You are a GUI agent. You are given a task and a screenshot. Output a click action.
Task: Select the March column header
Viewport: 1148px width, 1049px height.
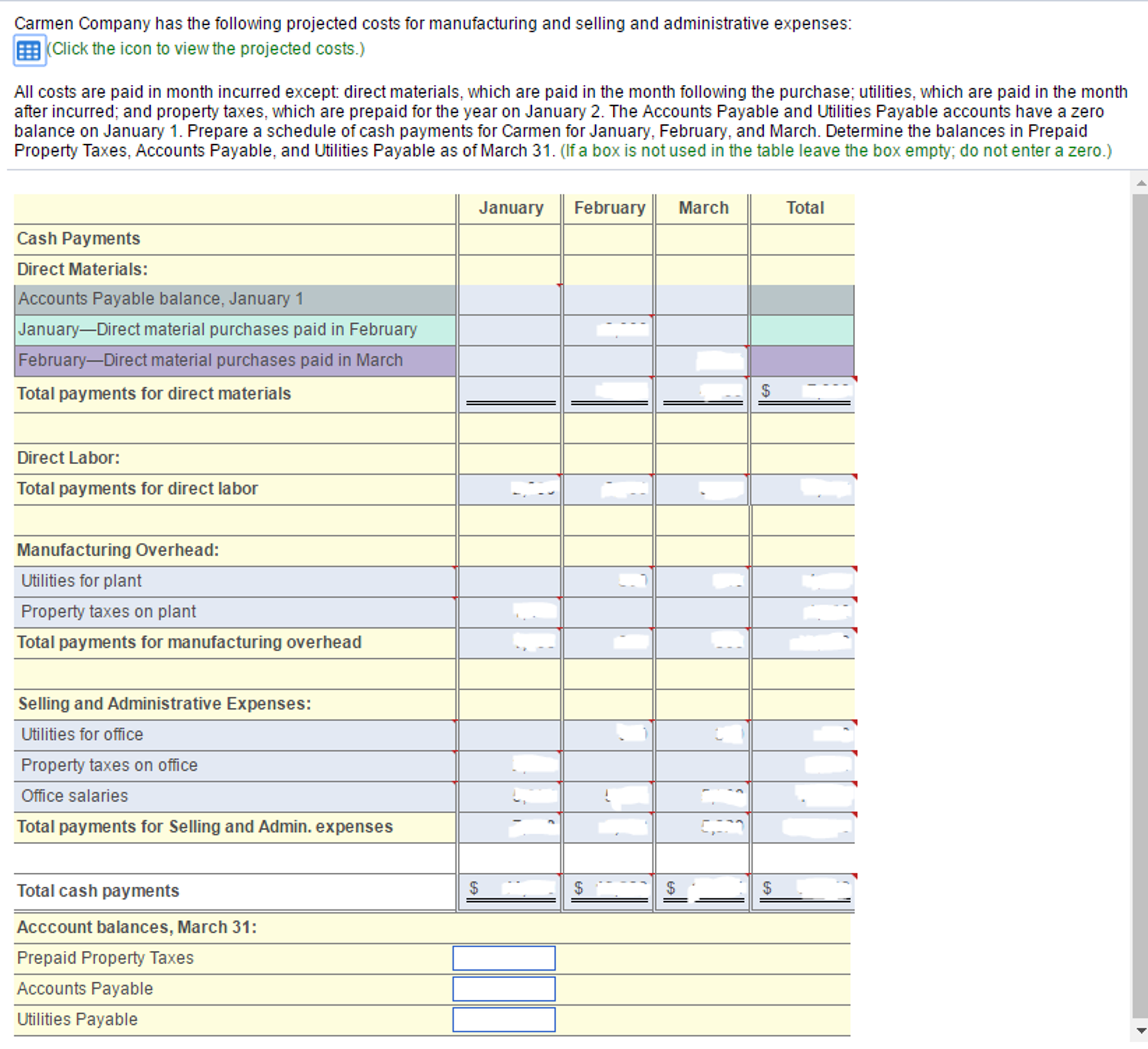702,208
